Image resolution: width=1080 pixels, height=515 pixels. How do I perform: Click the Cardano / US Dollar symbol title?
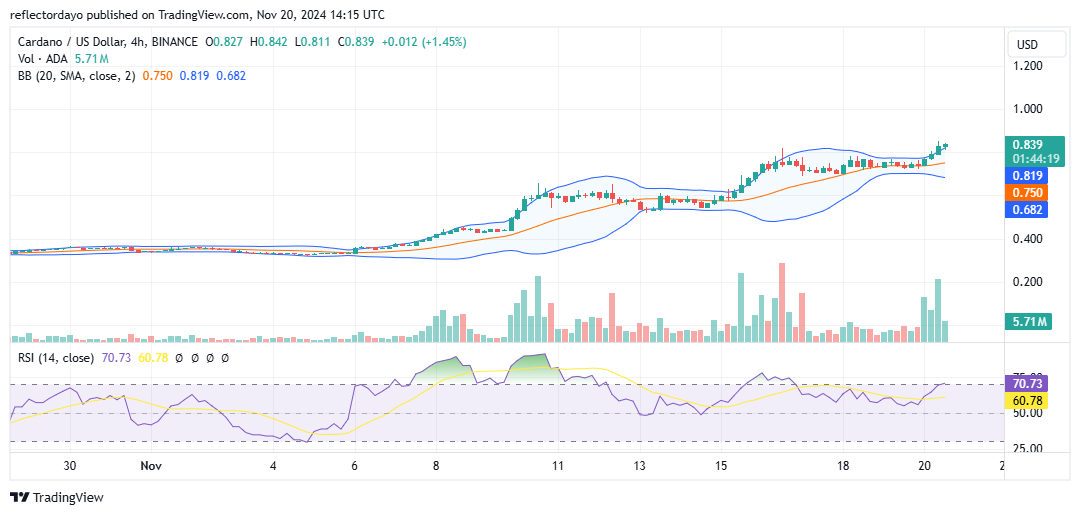pyautogui.click(x=107, y=42)
